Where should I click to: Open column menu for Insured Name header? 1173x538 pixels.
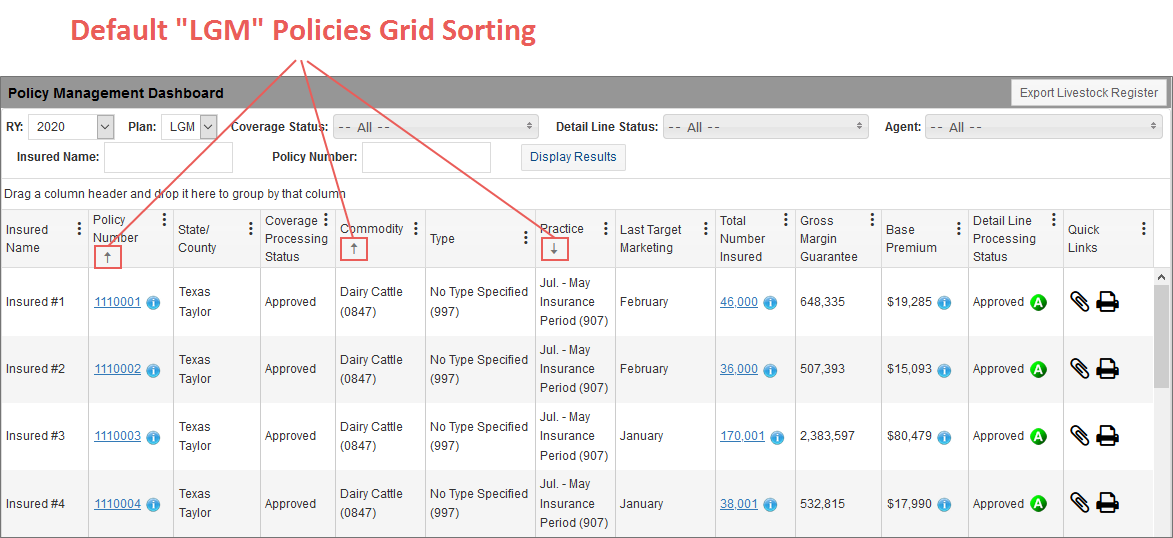(x=79, y=229)
